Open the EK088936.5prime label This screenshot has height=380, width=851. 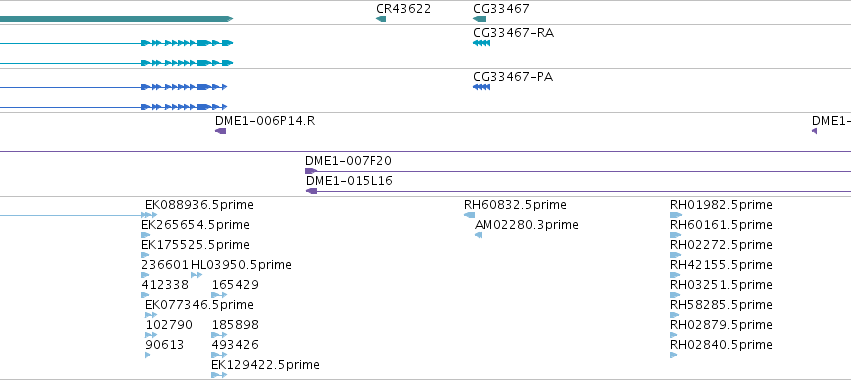pos(199,205)
